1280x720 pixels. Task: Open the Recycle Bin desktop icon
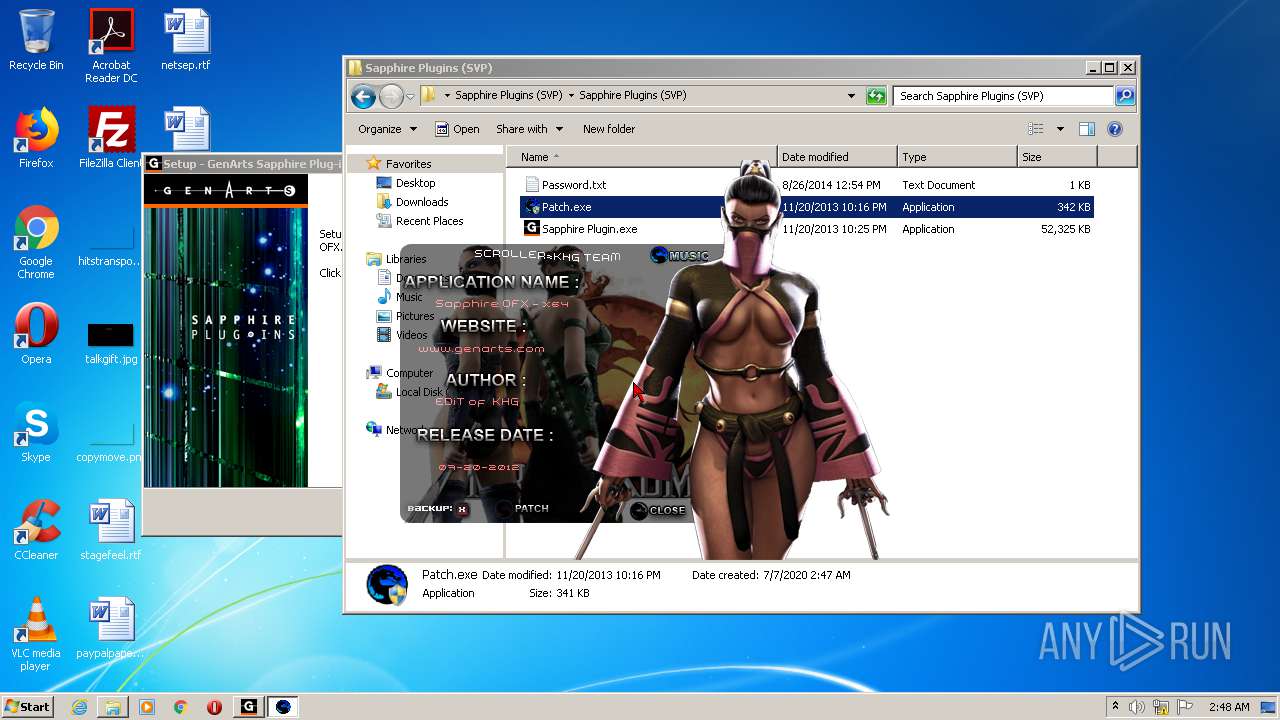(x=36, y=40)
